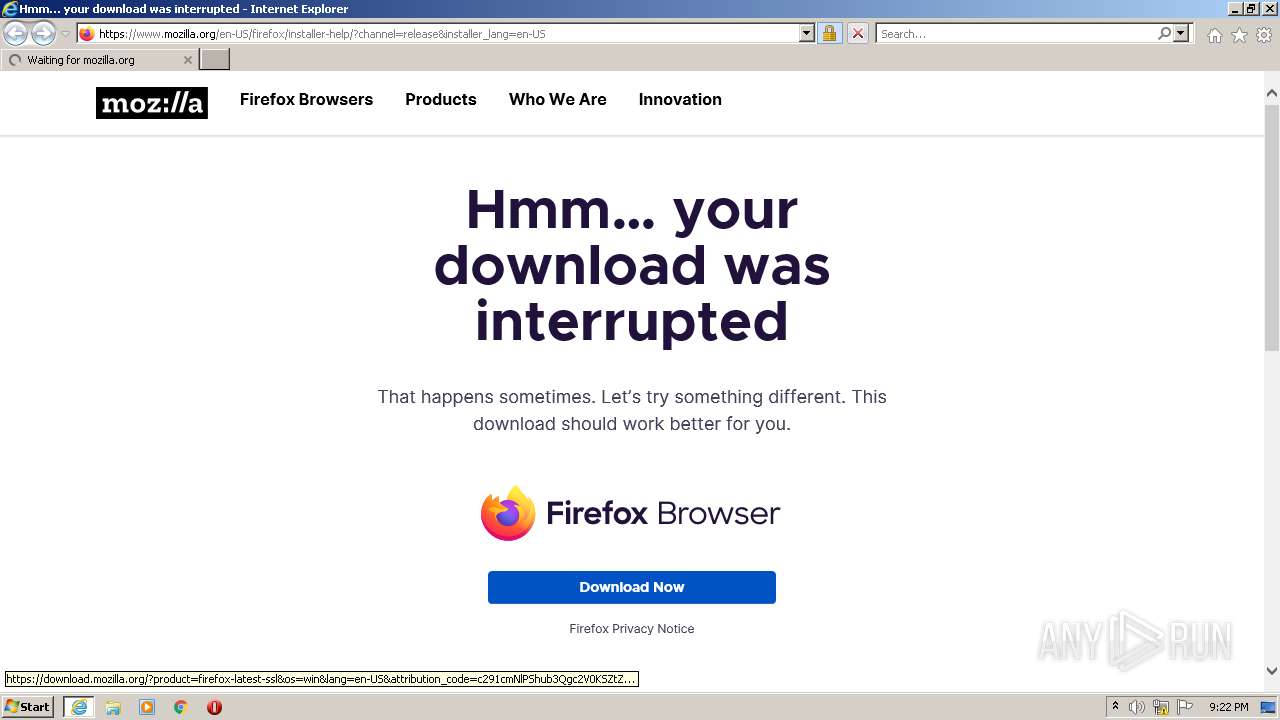Click the search magnifier icon
This screenshot has width=1280, height=720.
[x=1164, y=34]
